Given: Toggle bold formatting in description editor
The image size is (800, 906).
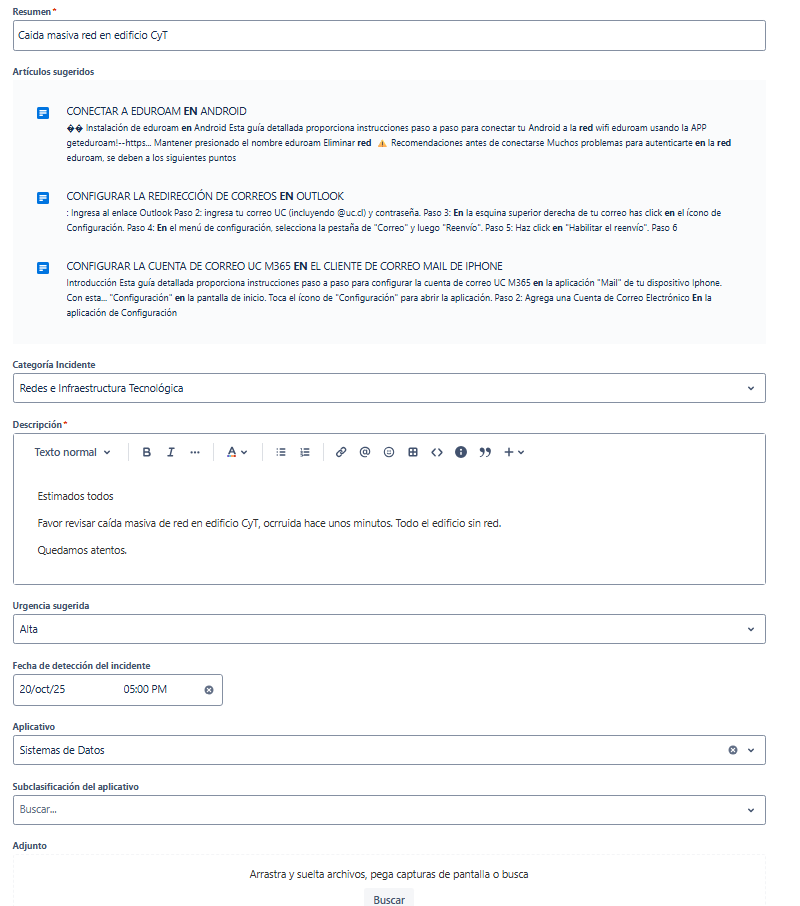Looking at the screenshot, I should (x=147, y=452).
